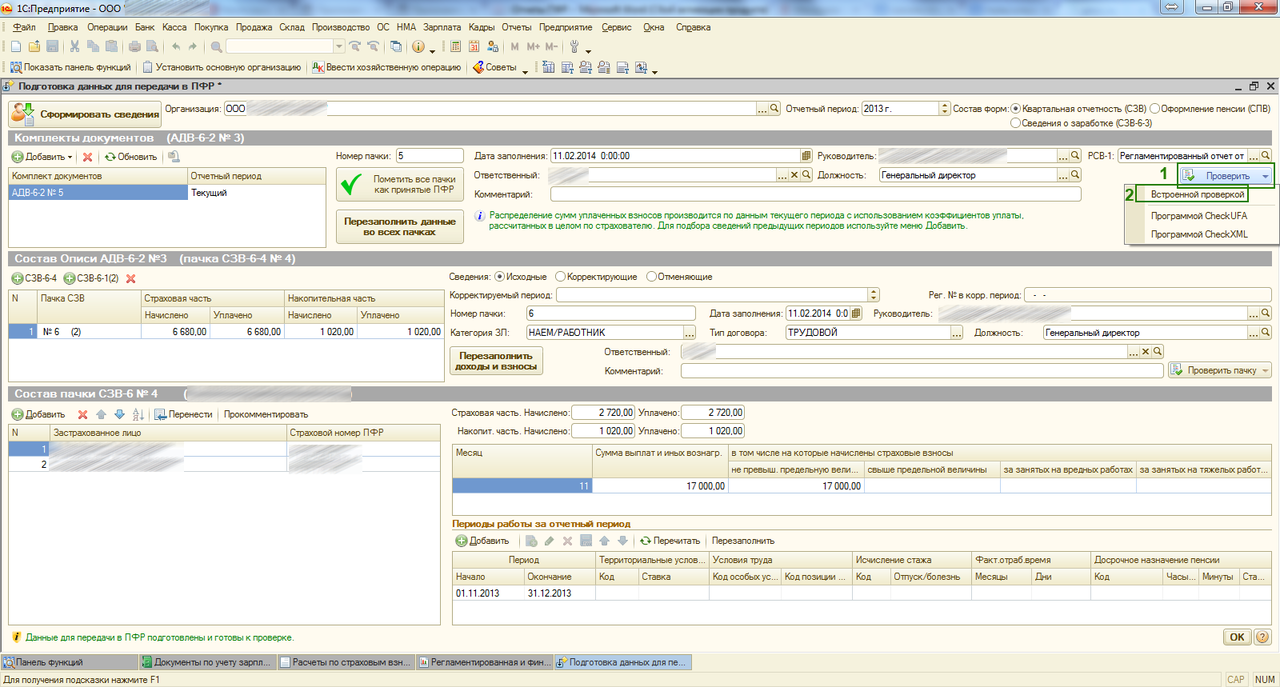This screenshot has width=1280, height=687.
Task: Click Ввести хозяйственную операцию toolbar icon
Action: 318,68
